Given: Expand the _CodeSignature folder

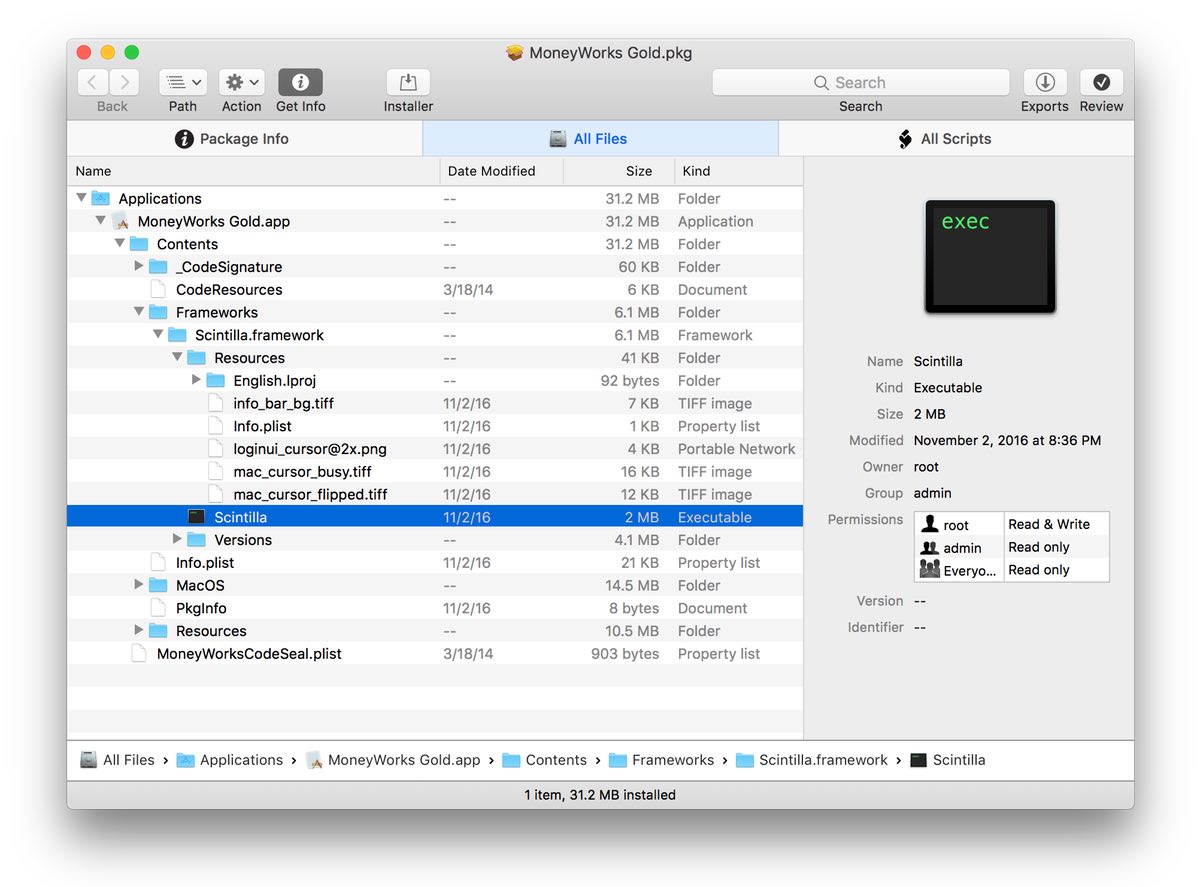Looking at the screenshot, I should click(x=139, y=267).
